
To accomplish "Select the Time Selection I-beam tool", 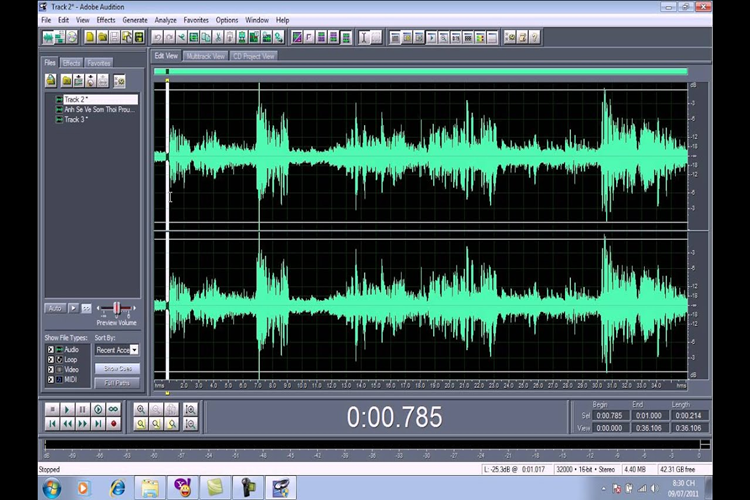I will coord(364,37).
